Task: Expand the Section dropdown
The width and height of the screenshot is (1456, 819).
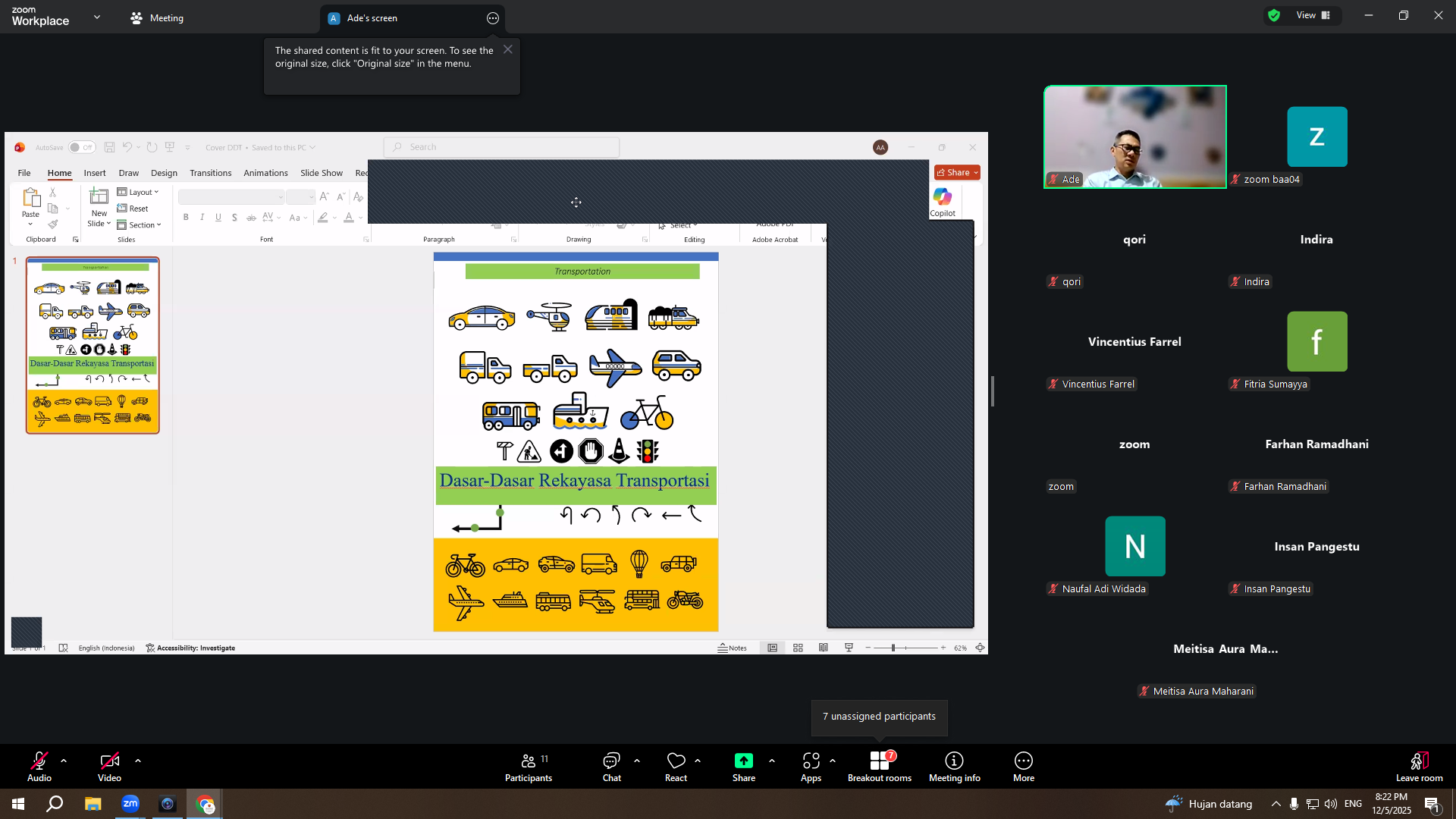Action: point(140,225)
